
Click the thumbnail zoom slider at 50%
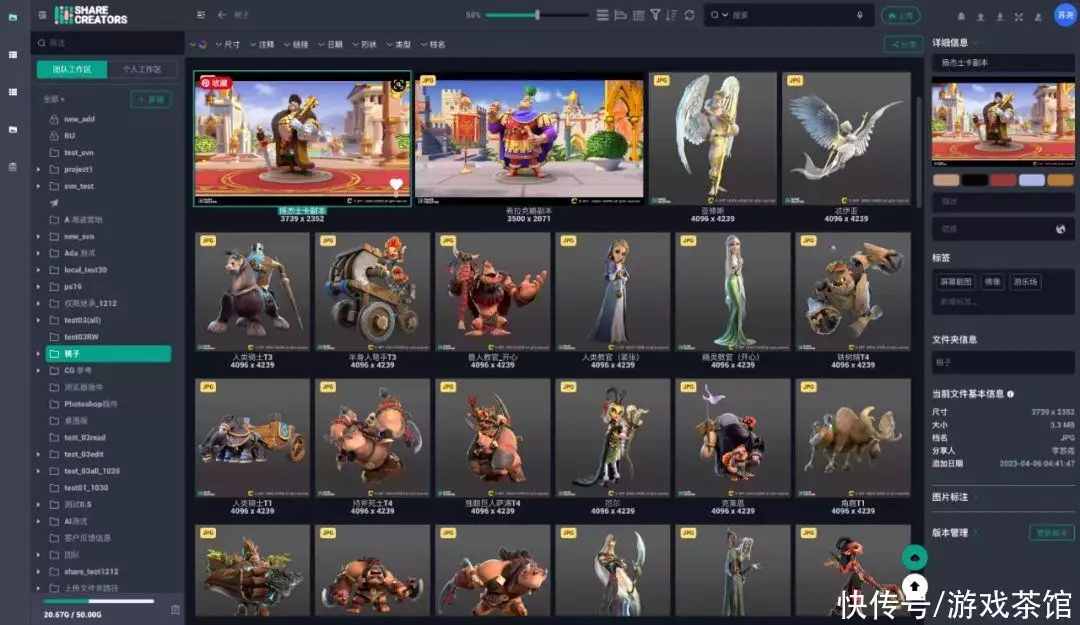537,14
